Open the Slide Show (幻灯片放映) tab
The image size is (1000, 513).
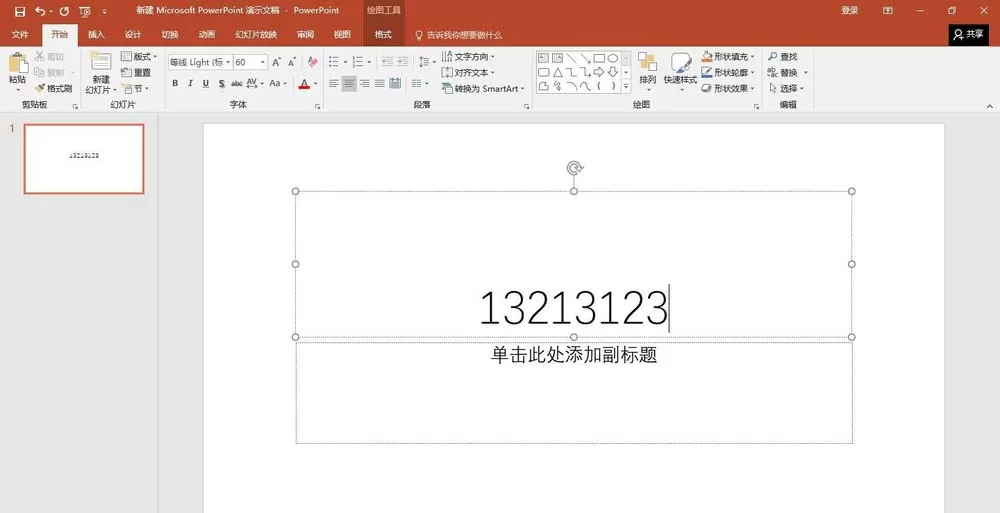point(256,34)
